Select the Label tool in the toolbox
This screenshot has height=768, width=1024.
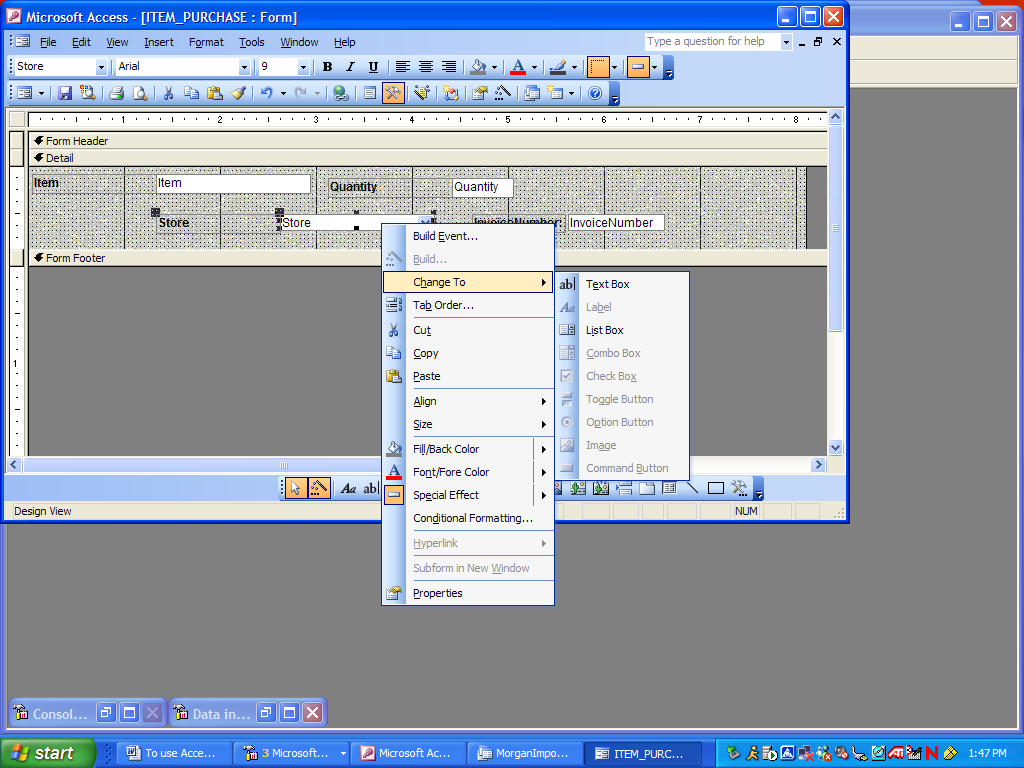(348, 489)
